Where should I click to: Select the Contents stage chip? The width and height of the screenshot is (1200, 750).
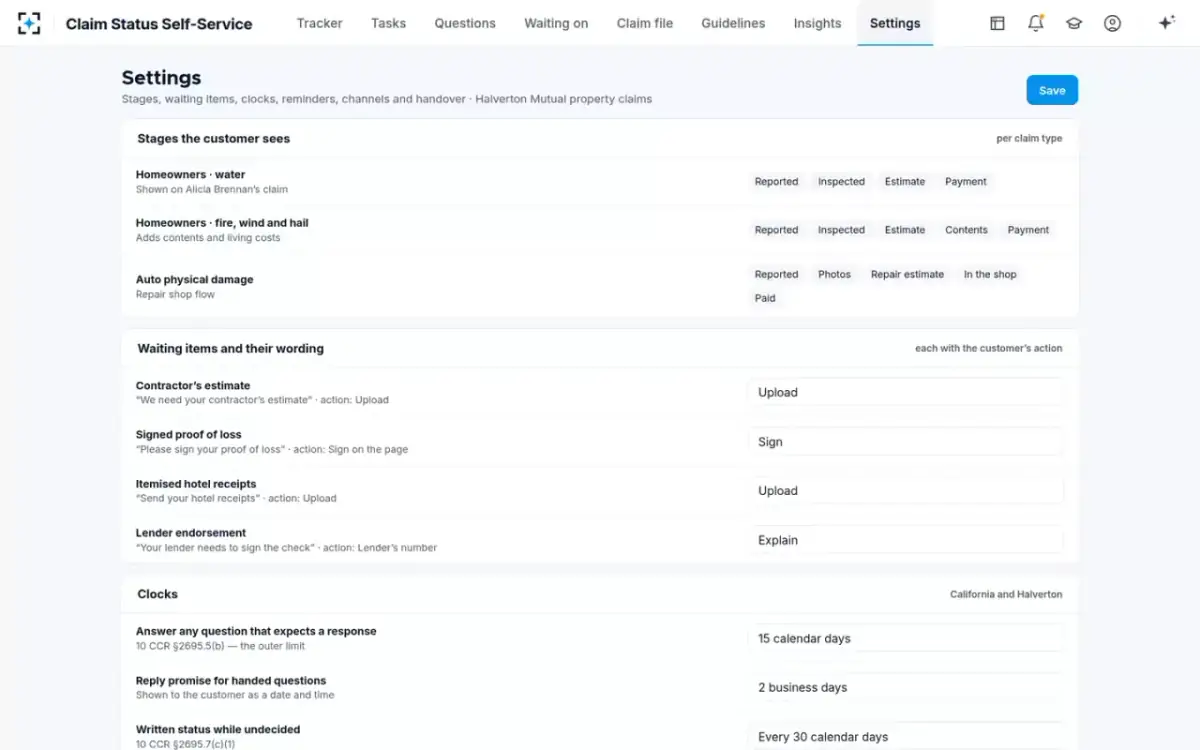pos(966,230)
